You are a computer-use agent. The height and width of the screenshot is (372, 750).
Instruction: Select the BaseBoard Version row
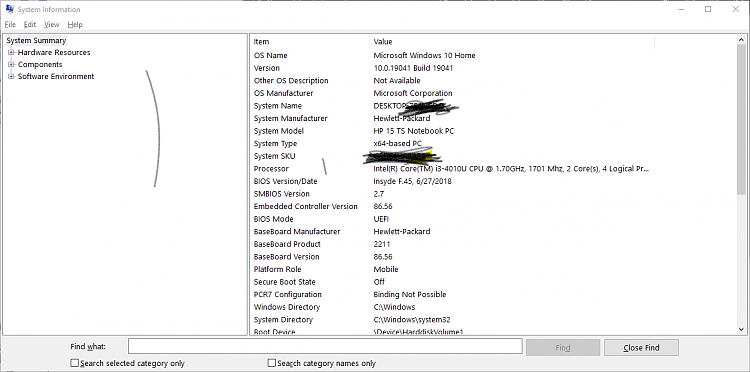tap(452, 257)
